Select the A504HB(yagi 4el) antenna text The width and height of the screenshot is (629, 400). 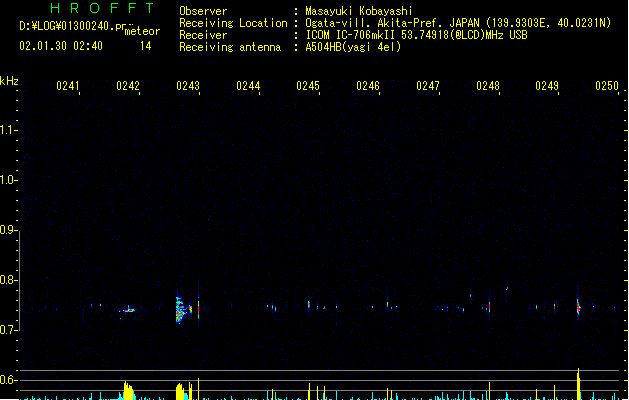[x=353, y=47]
